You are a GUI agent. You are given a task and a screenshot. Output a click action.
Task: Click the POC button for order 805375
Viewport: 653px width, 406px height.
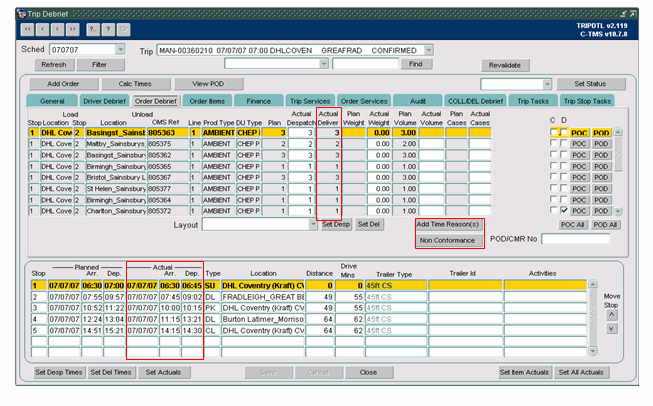click(579, 144)
